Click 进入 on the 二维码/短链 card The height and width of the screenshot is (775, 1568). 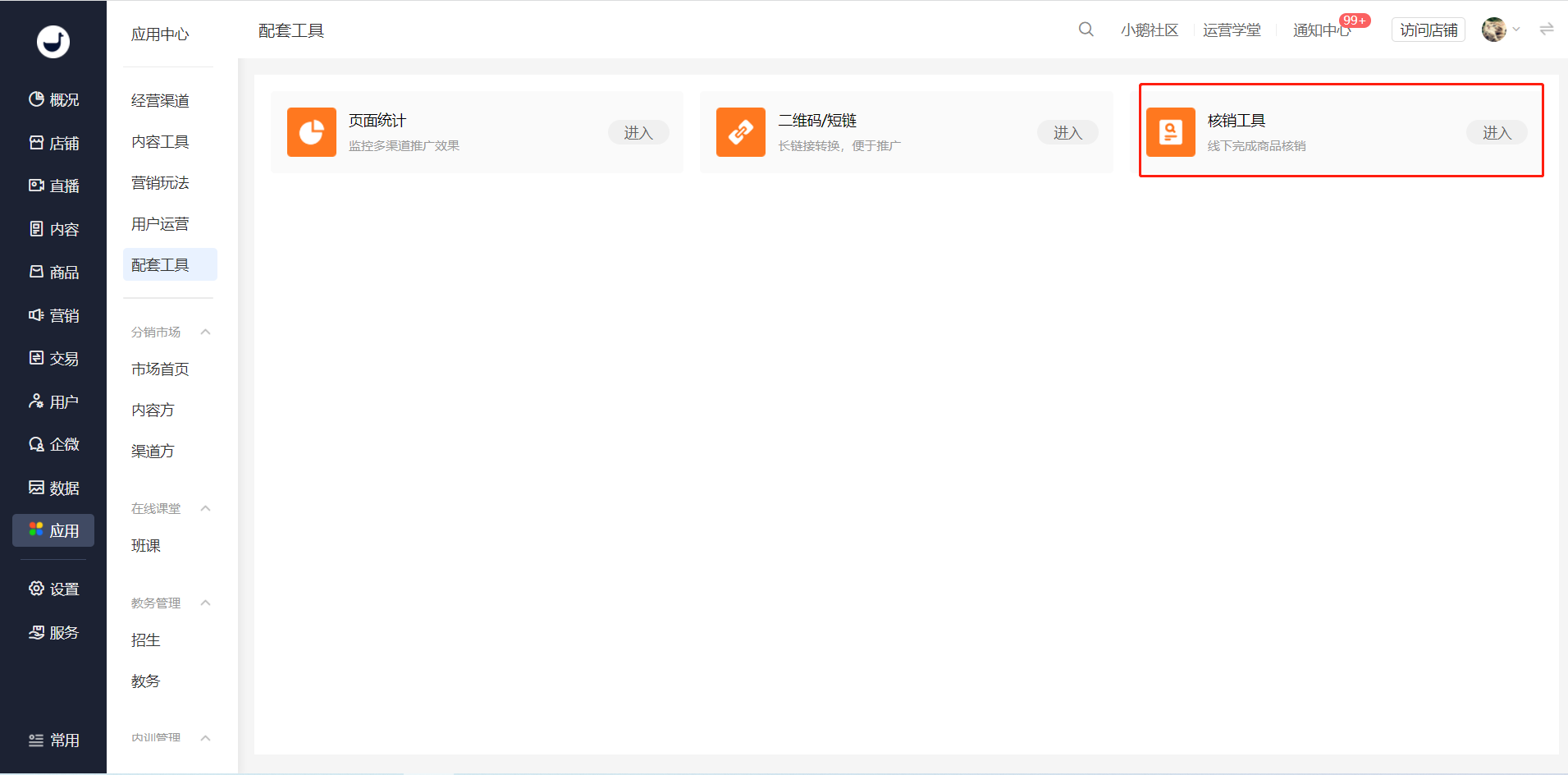pyautogui.click(x=1067, y=132)
